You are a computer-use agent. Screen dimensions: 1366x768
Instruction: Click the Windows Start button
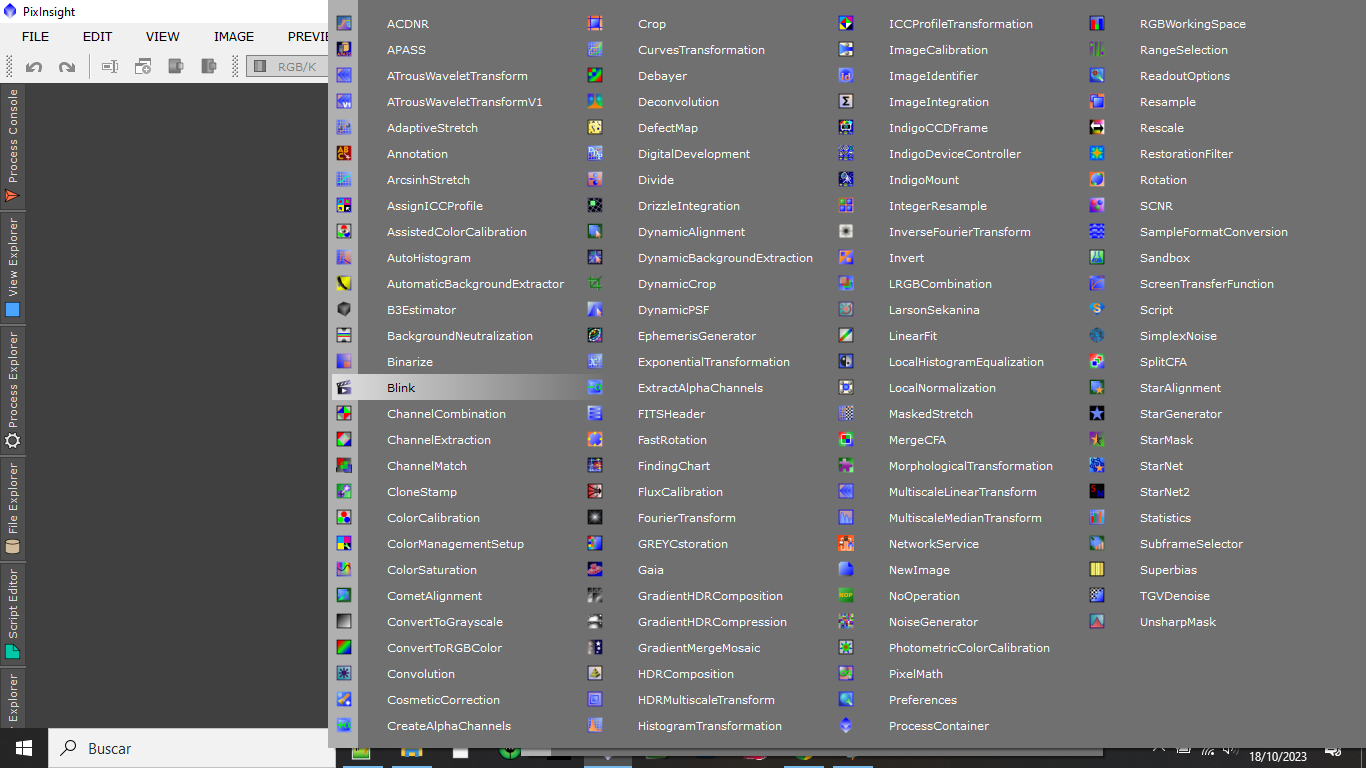tap(23, 748)
